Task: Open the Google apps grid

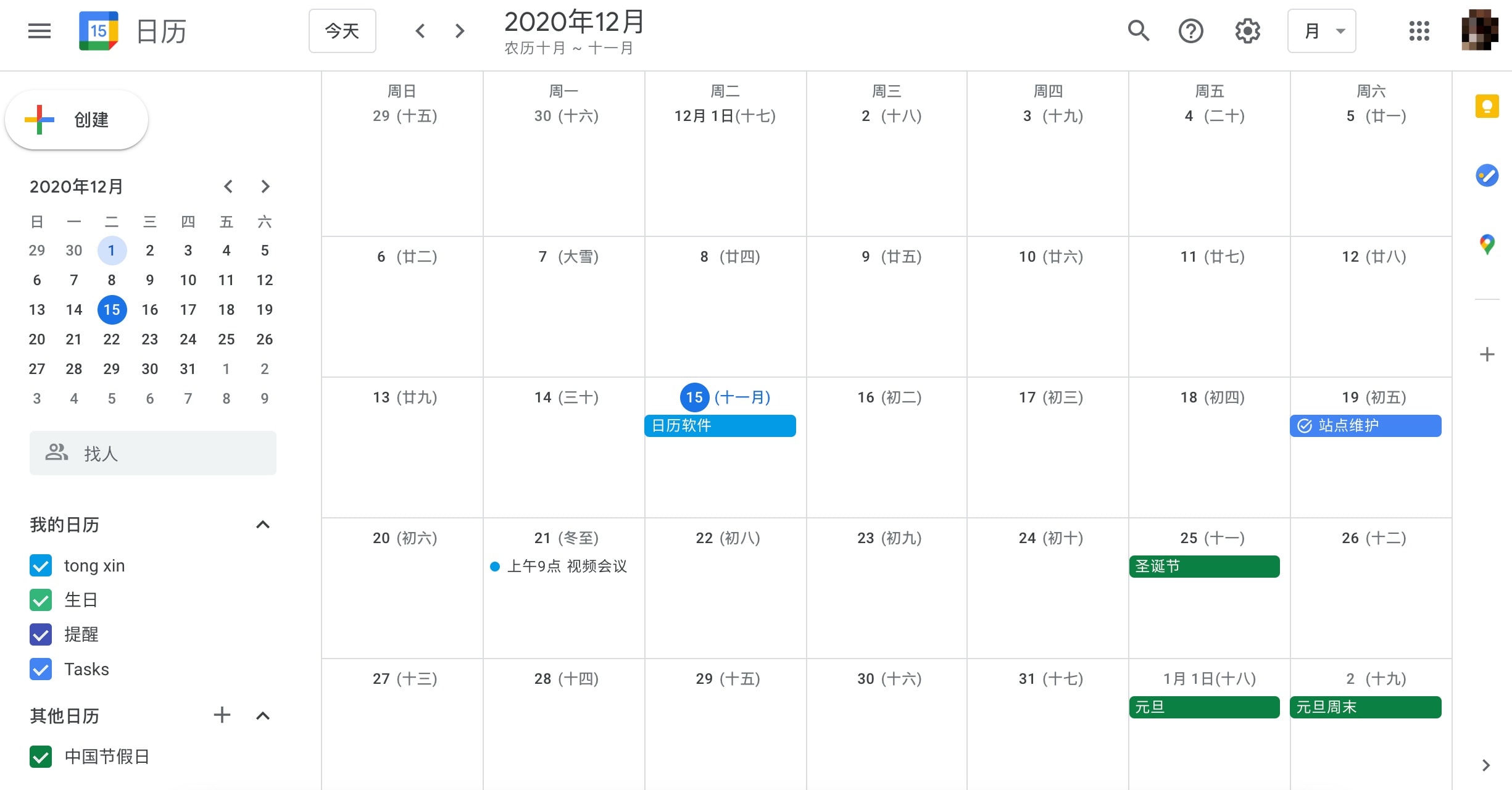Action: [1419, 31]
